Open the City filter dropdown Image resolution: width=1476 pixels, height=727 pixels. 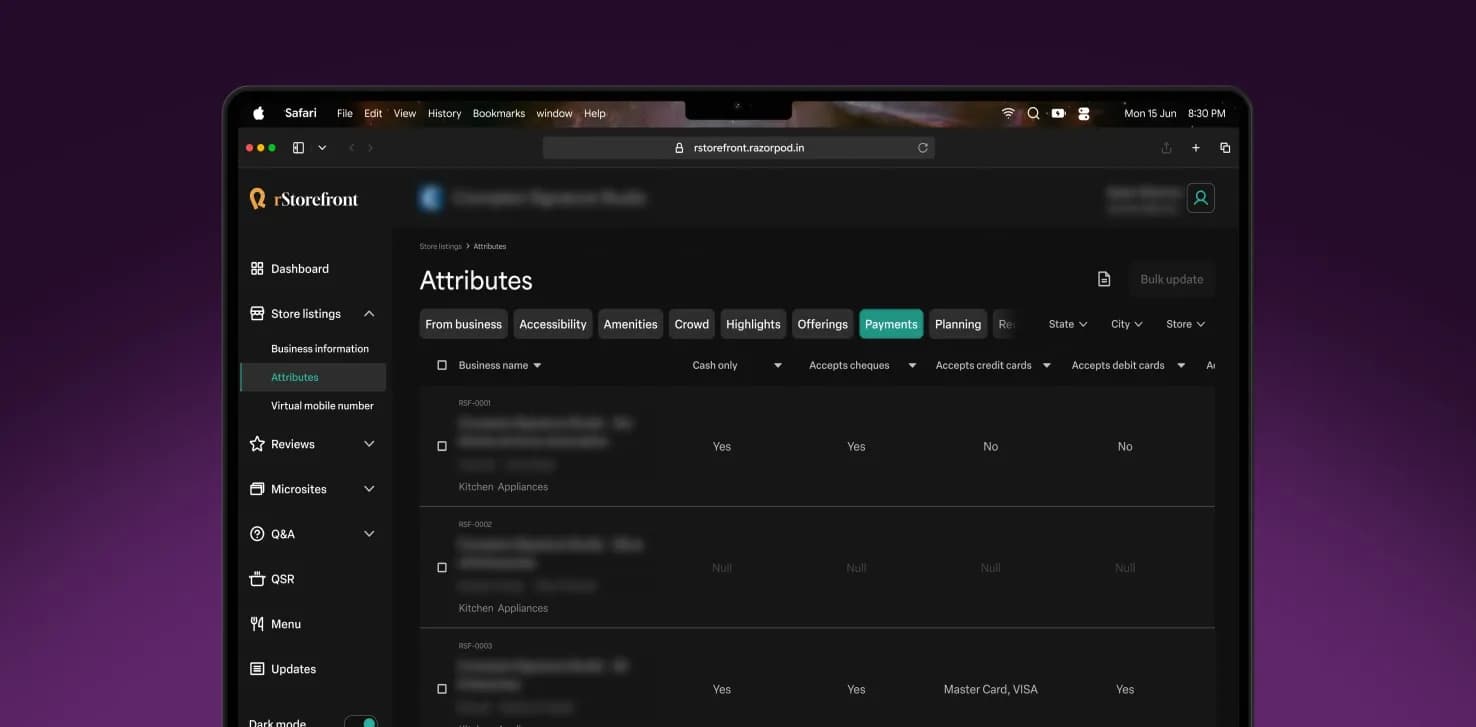point(1127,324)
